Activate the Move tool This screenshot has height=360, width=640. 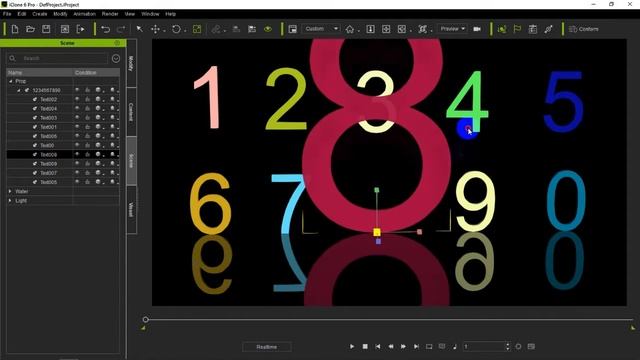coord(155,29)
